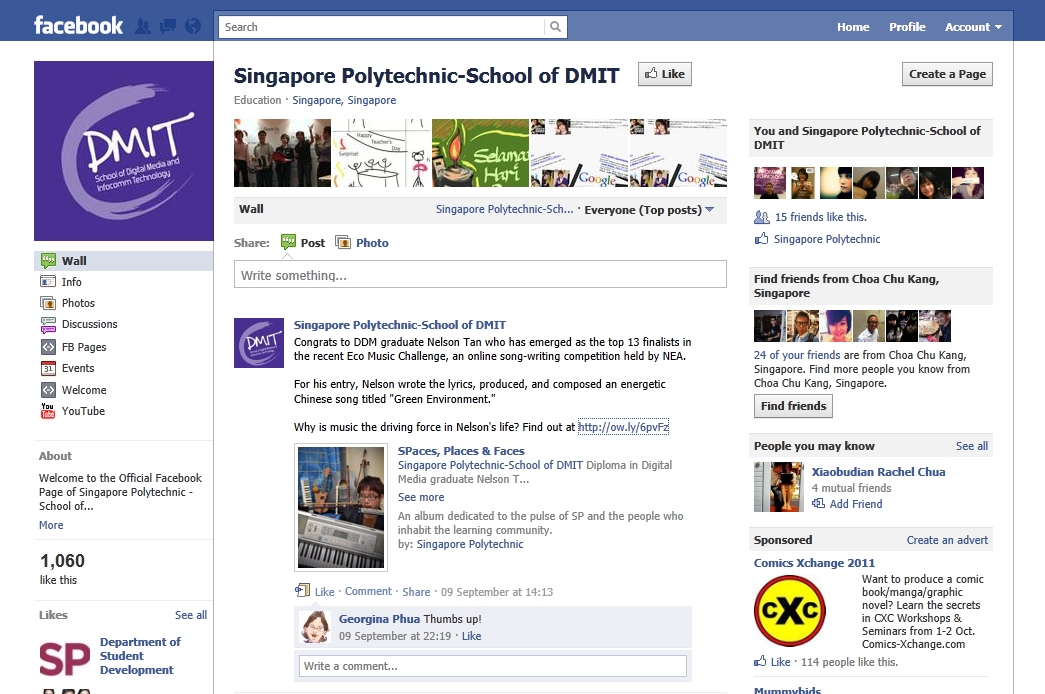Like Georgina Phua's comment
The image size is (1045, 694).
tap(471, 636)
